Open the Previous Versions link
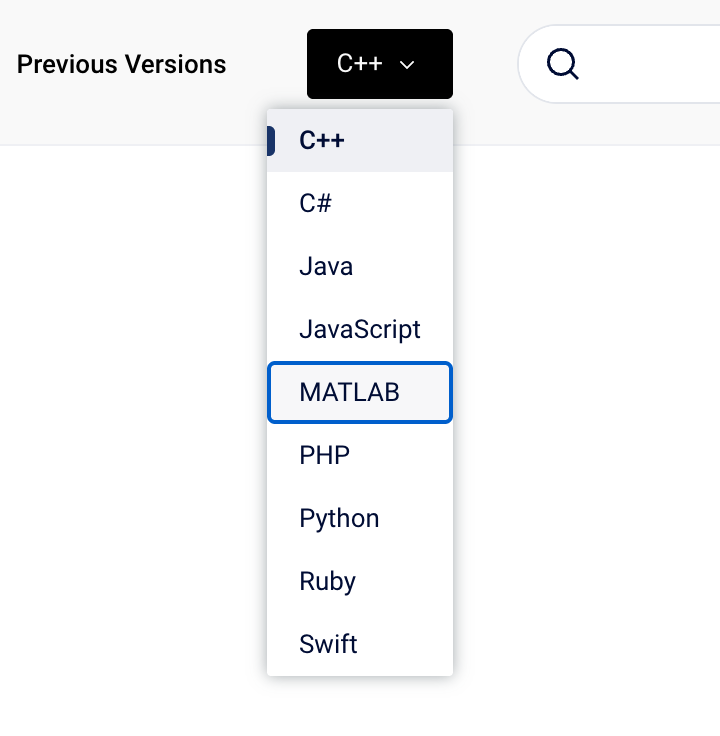The image size is (720, 736). tap(121, 64)
